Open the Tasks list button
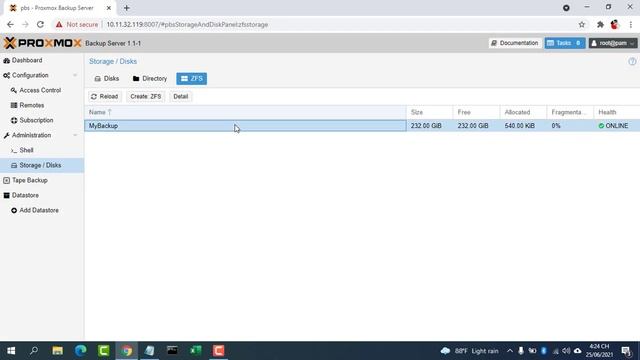Image resolution: width=640 pixels, height=360 pixels. point(564,43)
